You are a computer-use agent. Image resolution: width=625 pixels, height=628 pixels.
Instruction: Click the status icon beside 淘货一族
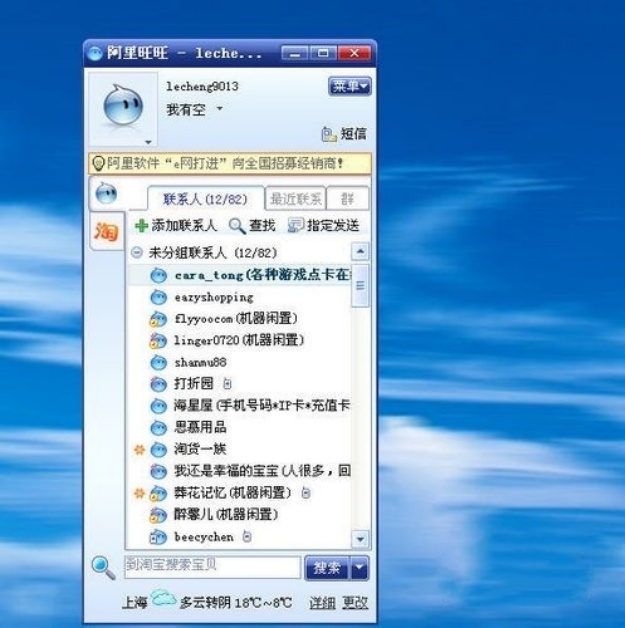[158, 449]
